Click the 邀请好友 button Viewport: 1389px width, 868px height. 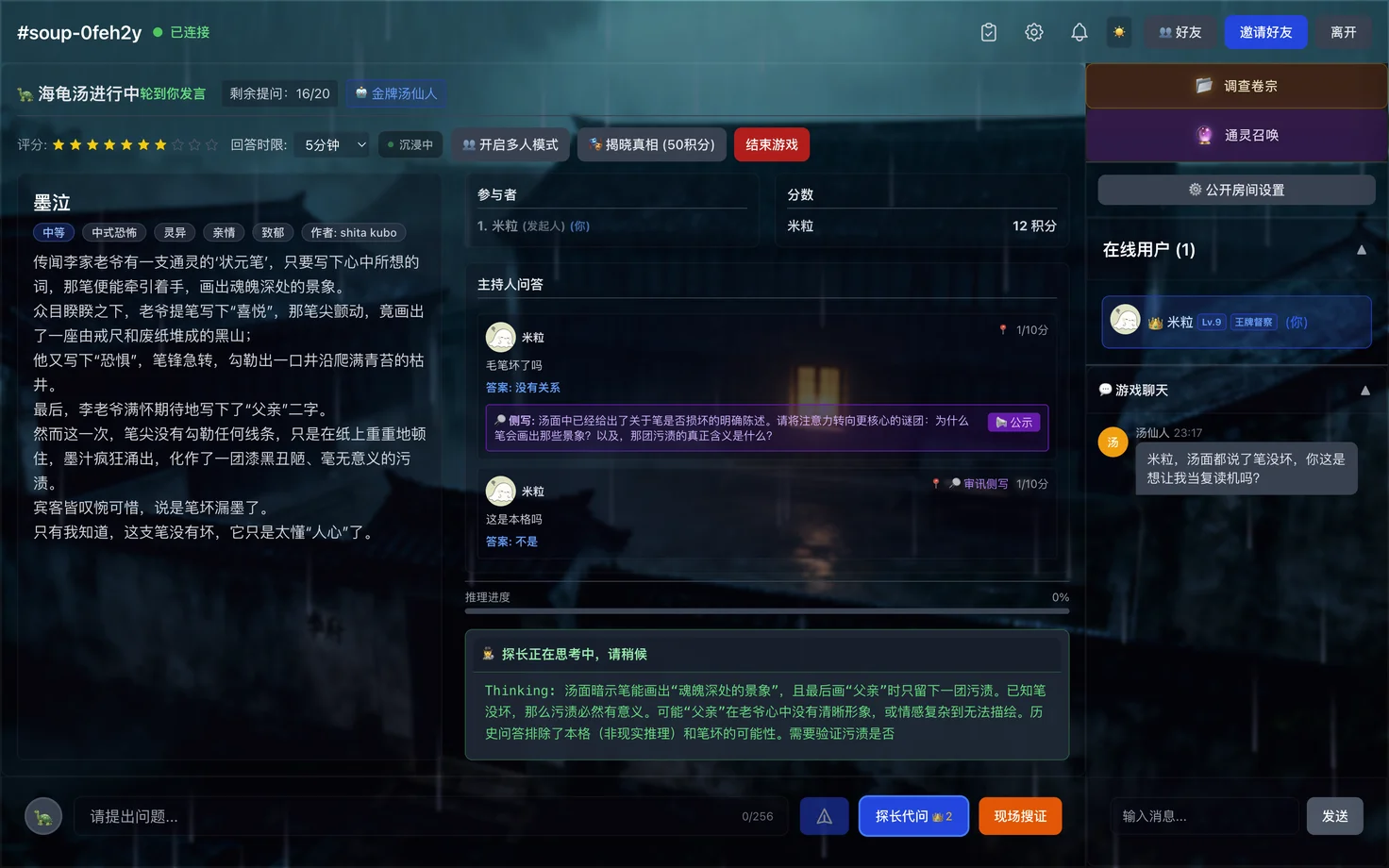(x=1265, y=32)
